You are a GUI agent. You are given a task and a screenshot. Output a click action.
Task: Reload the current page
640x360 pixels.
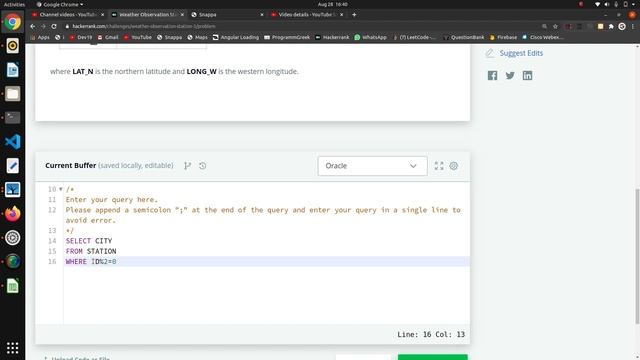pyautogui.click(x=54, y=26)
